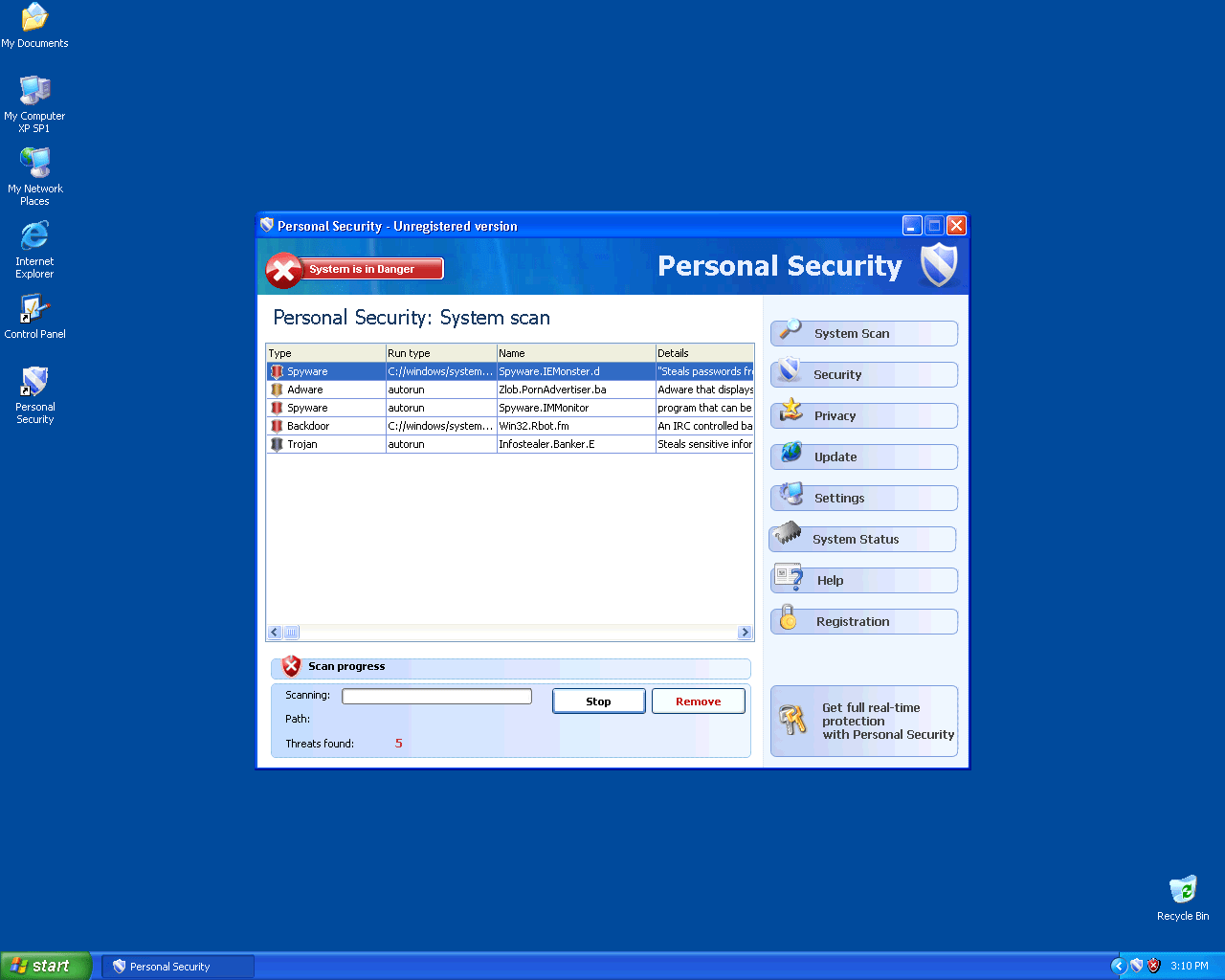Viewport: 1225px width, 980px height.
Task: Open Help using the question mark icon
Action: pos(788,575)
